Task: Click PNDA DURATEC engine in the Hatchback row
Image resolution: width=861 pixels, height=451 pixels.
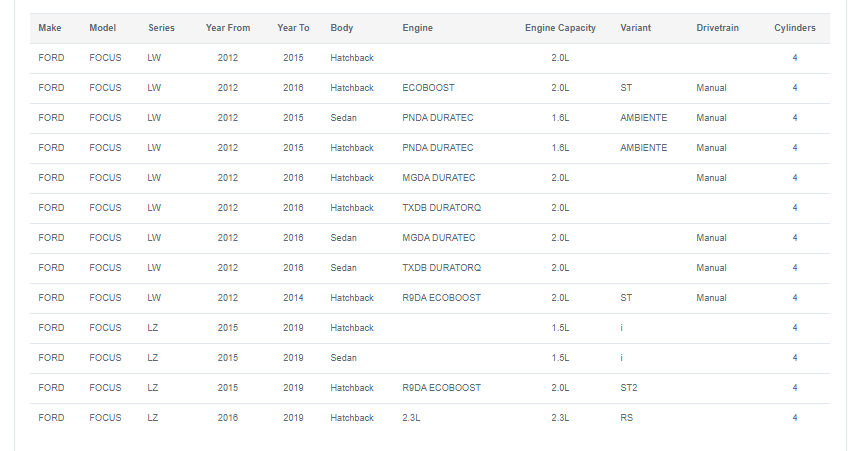Action: click(438, 148)
